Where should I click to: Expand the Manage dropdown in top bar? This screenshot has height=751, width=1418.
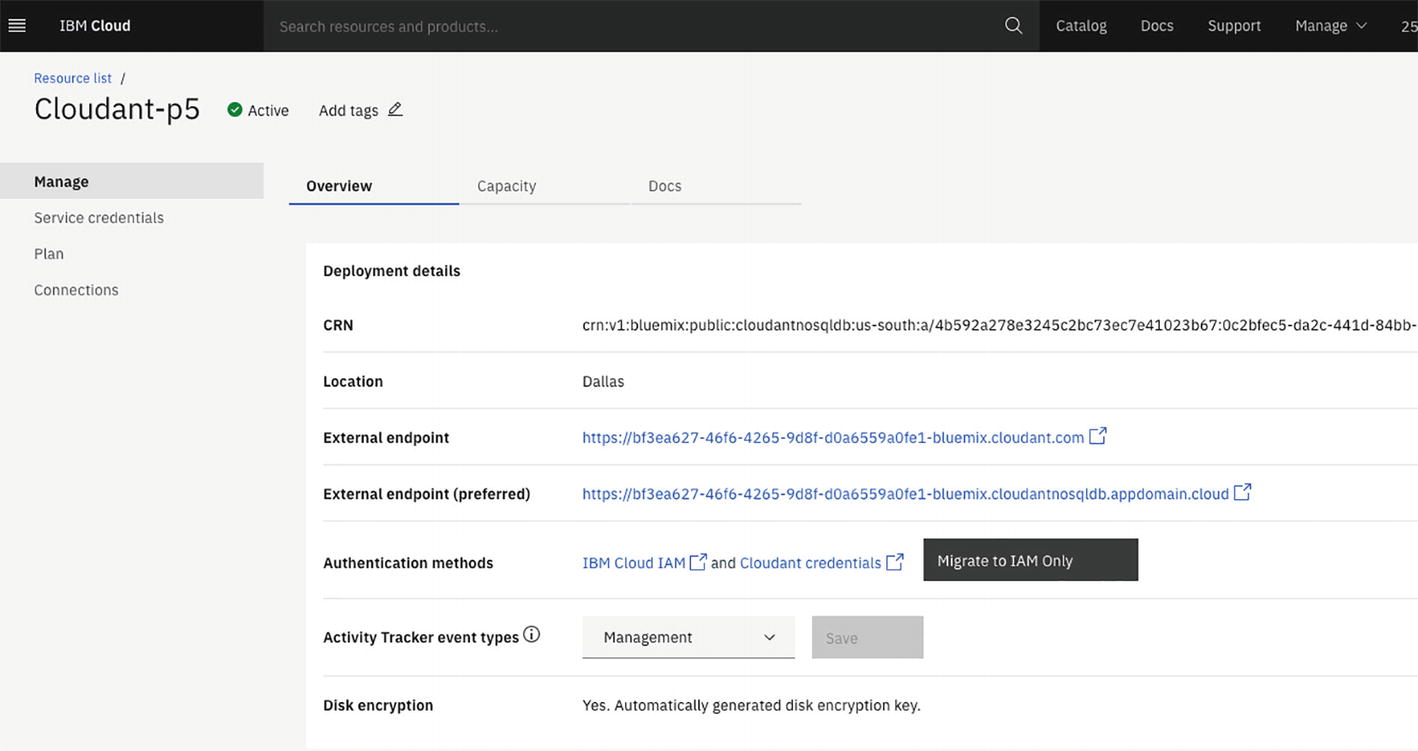[1330, 26]
